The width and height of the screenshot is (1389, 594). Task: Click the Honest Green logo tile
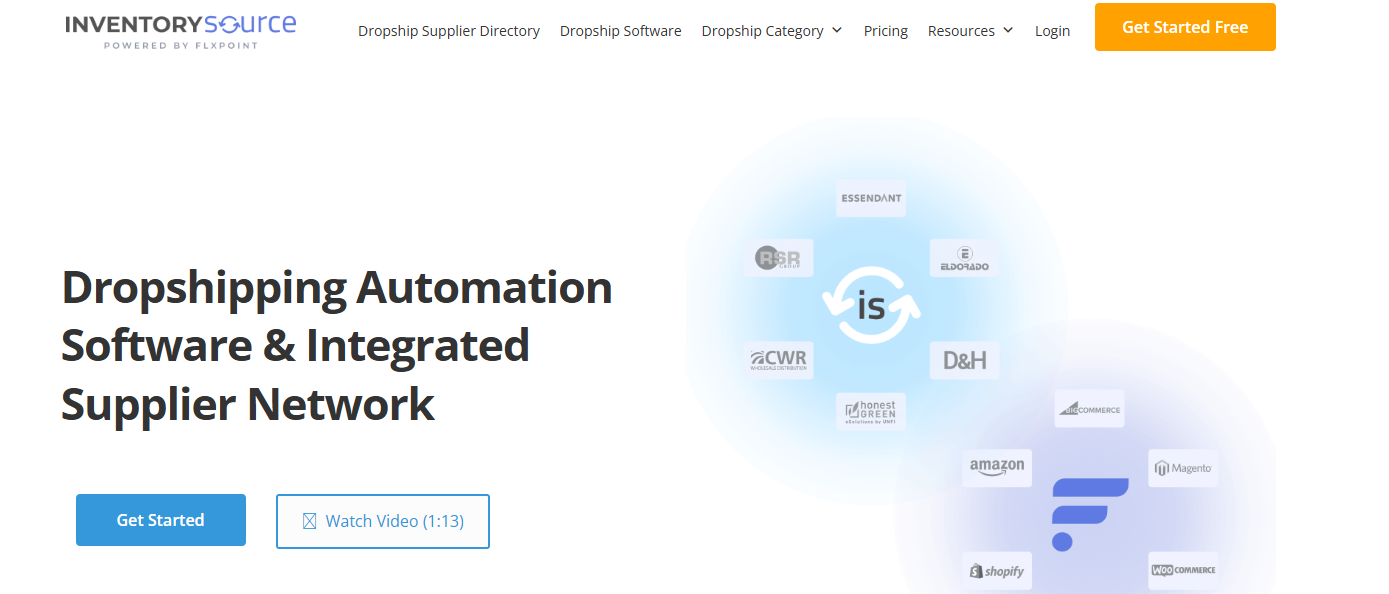pos(870,410)
